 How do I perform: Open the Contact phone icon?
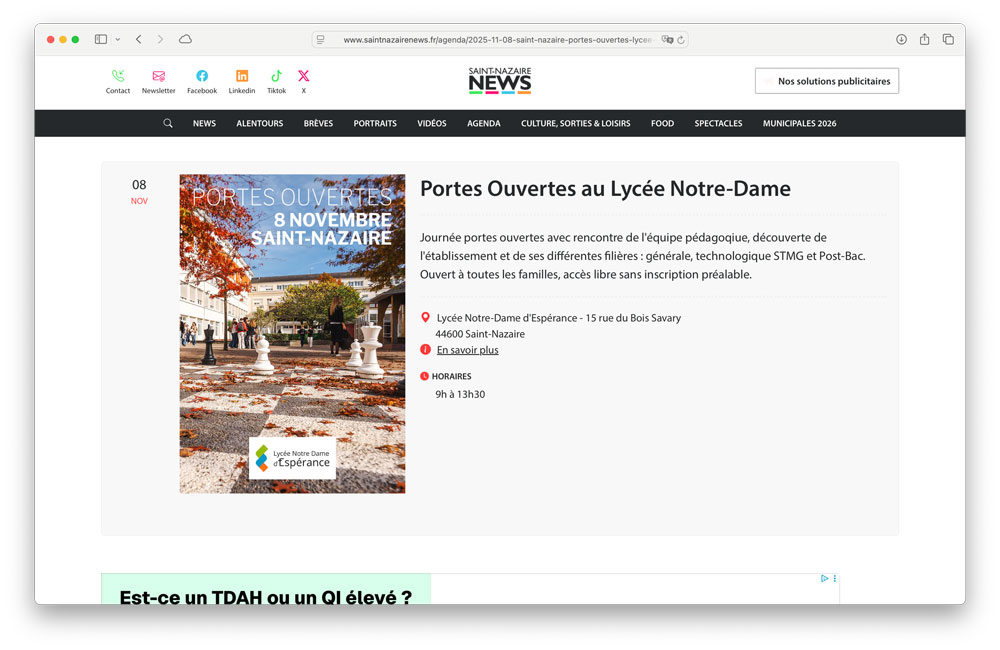pyautogui.click(x=118, y=76)
